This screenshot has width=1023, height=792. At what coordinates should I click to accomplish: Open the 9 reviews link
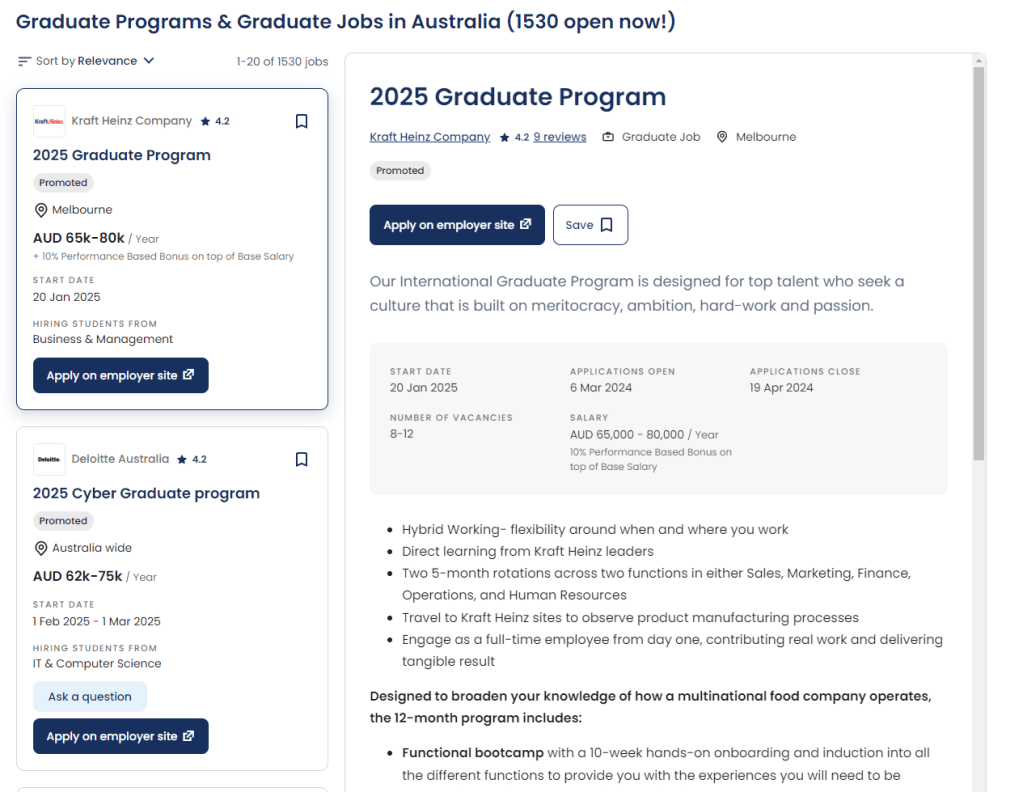(x=560, y=137)
